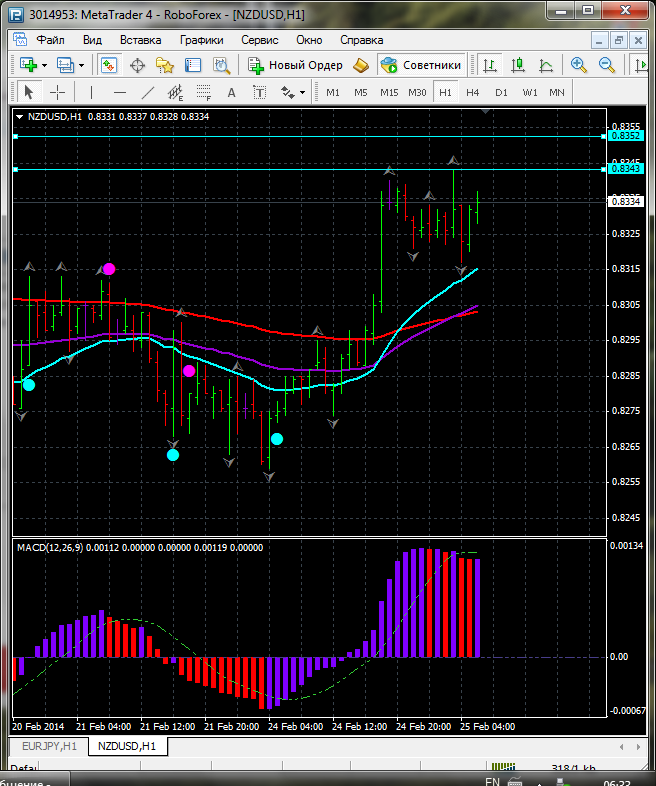Open the Вид menu
Viewport: 656px width, 786px height.
pos(92,40)
